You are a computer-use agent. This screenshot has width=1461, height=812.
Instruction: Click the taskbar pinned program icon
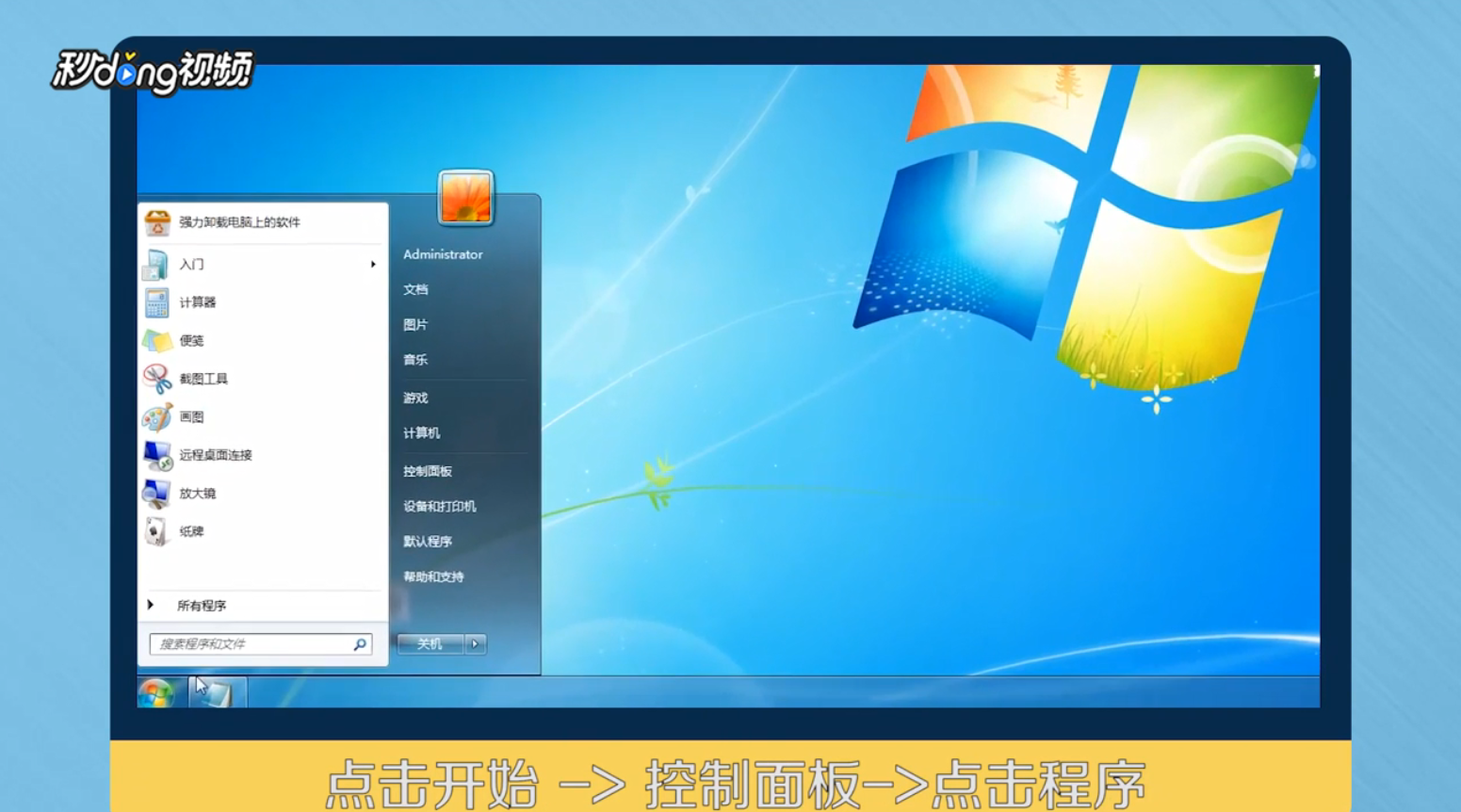tap(218, 692)
